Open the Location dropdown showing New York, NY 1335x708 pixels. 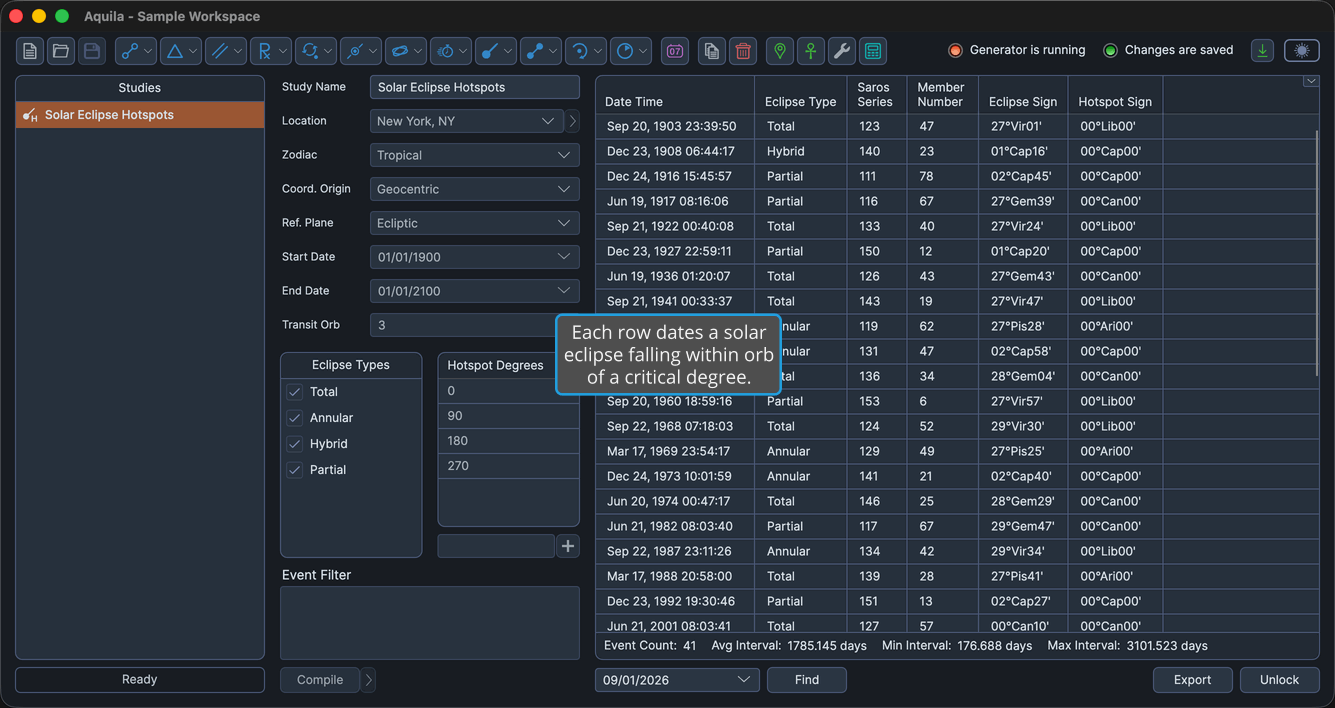467,121
